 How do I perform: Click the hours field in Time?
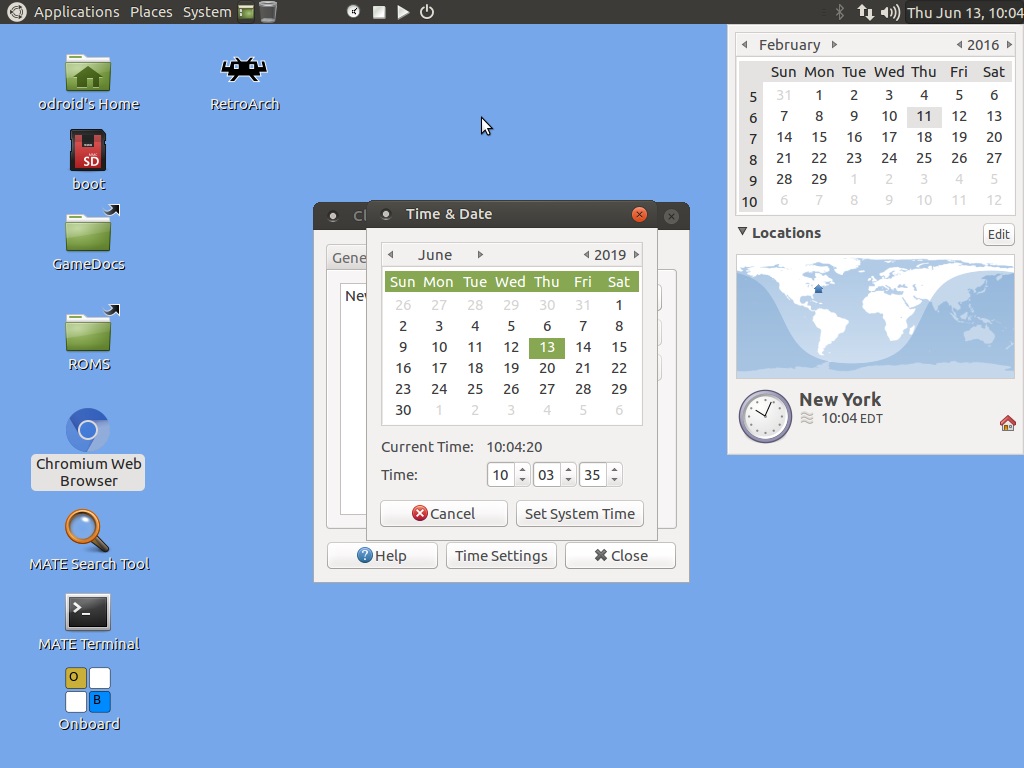500,475
